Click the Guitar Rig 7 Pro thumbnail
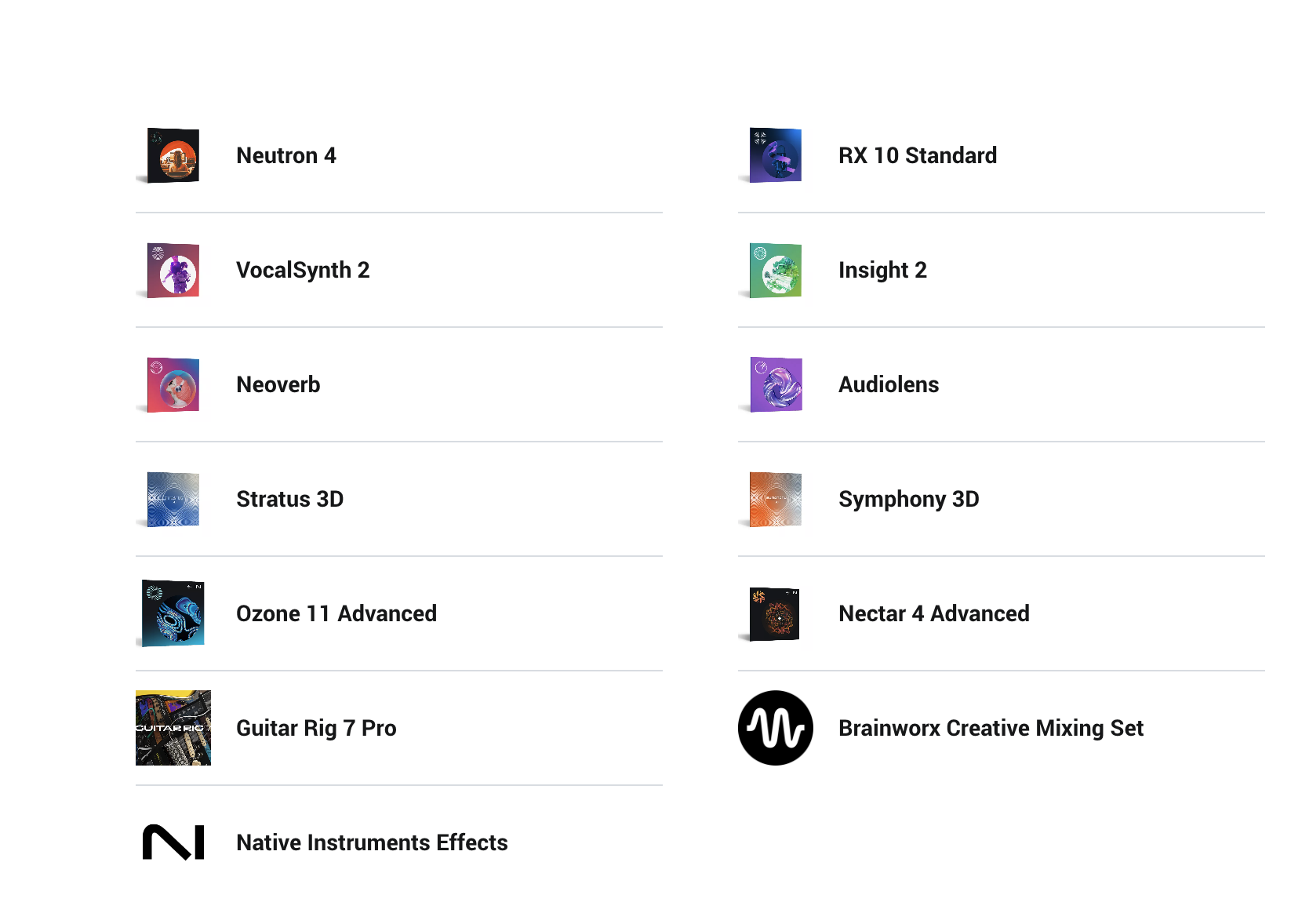Image resolution: width=1291 pixels, height=924 pixels. 173,728
